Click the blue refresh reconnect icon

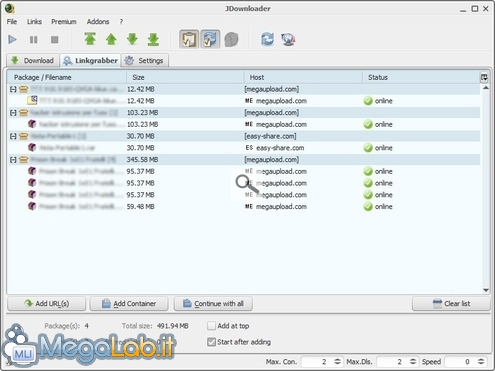(267, 39)
